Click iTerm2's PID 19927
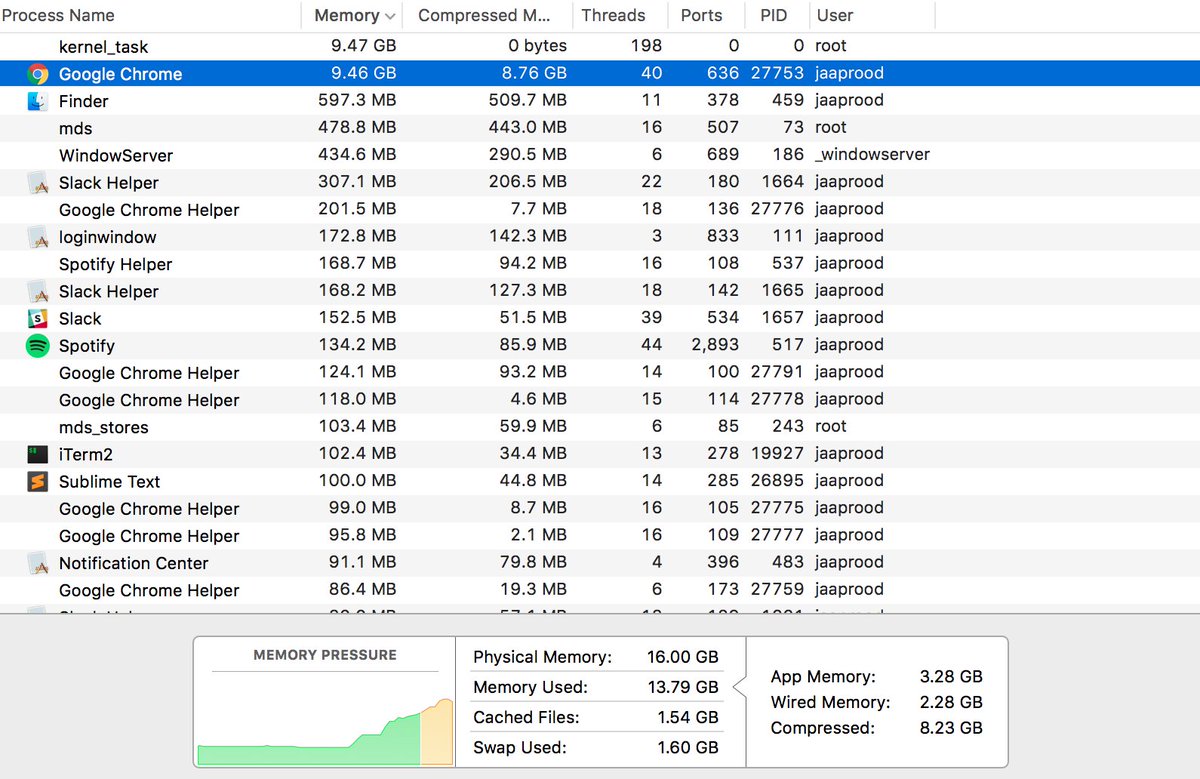1200x779 pixels. click(777, 454)
